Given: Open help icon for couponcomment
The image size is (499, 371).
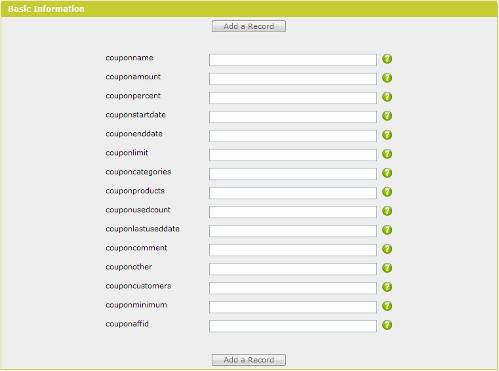Looking at the screenshot, I should [387, 249].
